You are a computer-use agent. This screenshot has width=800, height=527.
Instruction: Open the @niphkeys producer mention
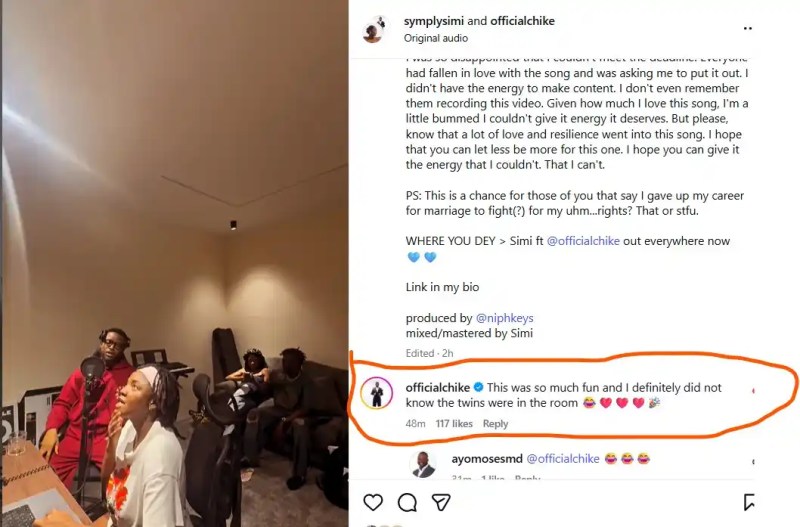(x=504, y=318)
